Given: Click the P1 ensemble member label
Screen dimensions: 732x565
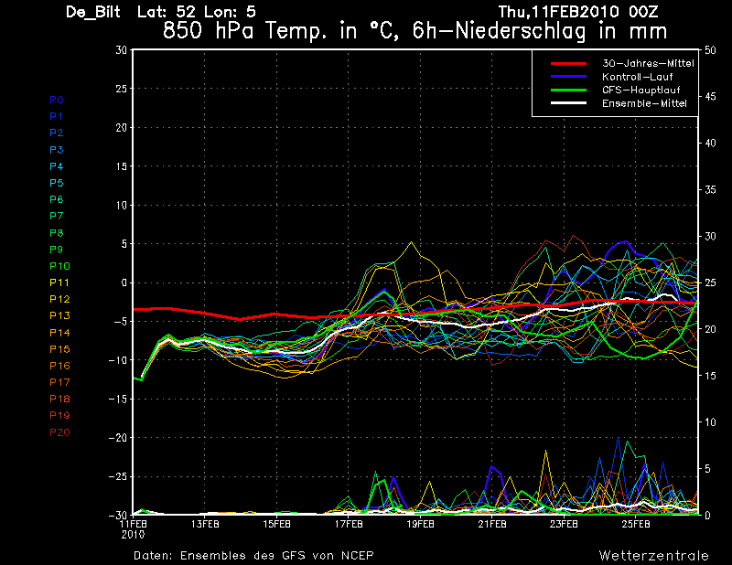Looking at the screenshot, I should click(56, 116).
